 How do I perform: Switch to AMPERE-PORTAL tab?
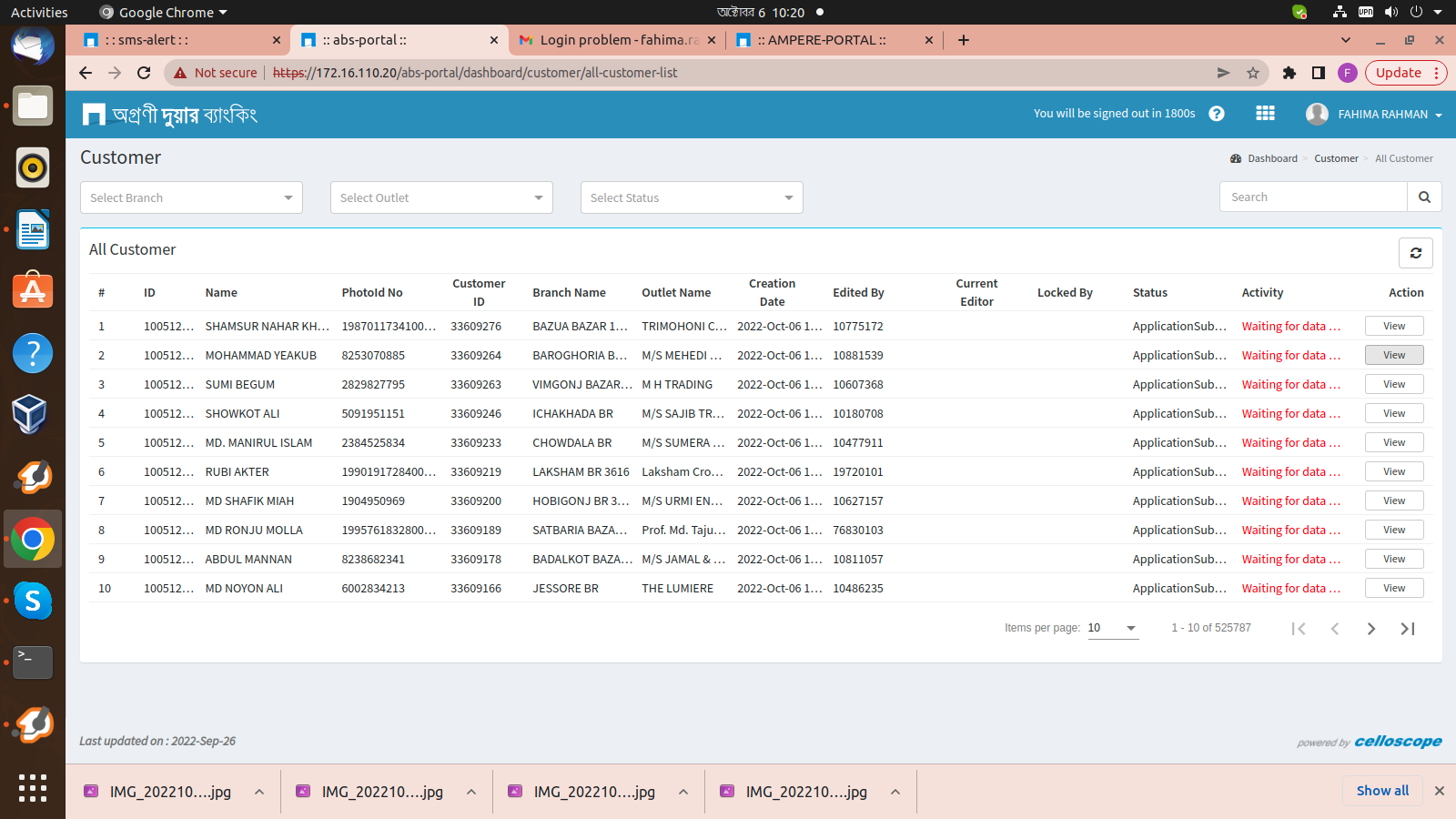pyautogui.click(x=834, y=40)
